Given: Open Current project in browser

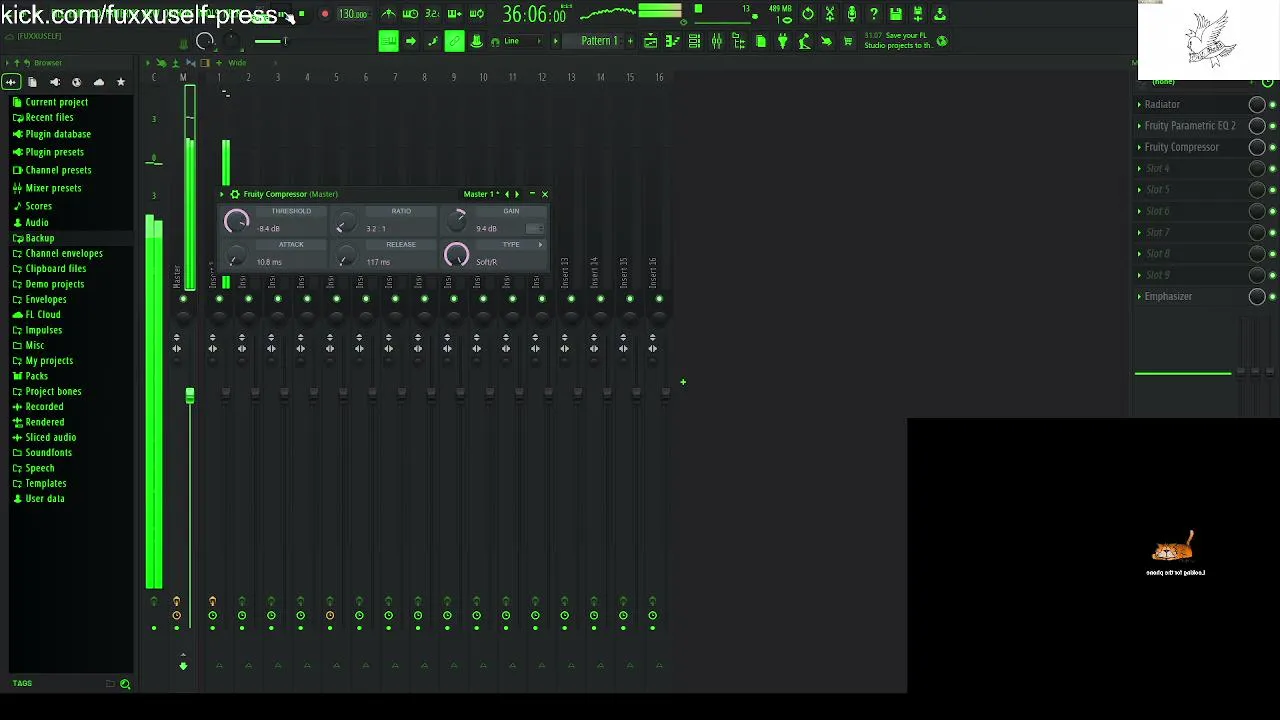Looking at the screenshot, I should tap(56, 102).
